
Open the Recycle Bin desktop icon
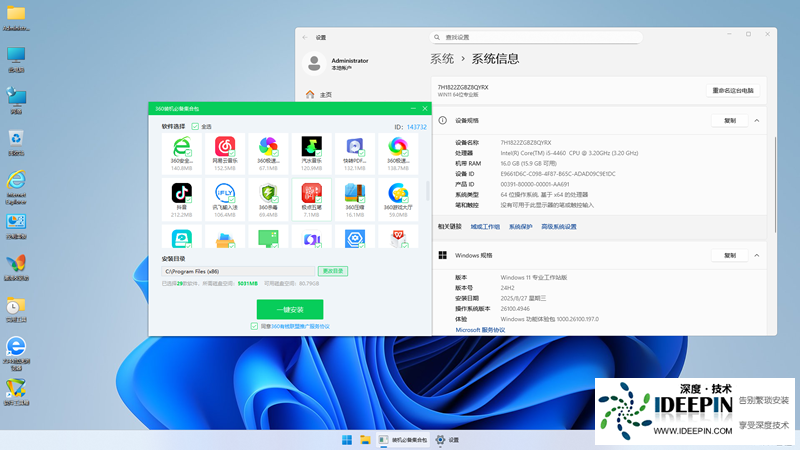point(16,143)
